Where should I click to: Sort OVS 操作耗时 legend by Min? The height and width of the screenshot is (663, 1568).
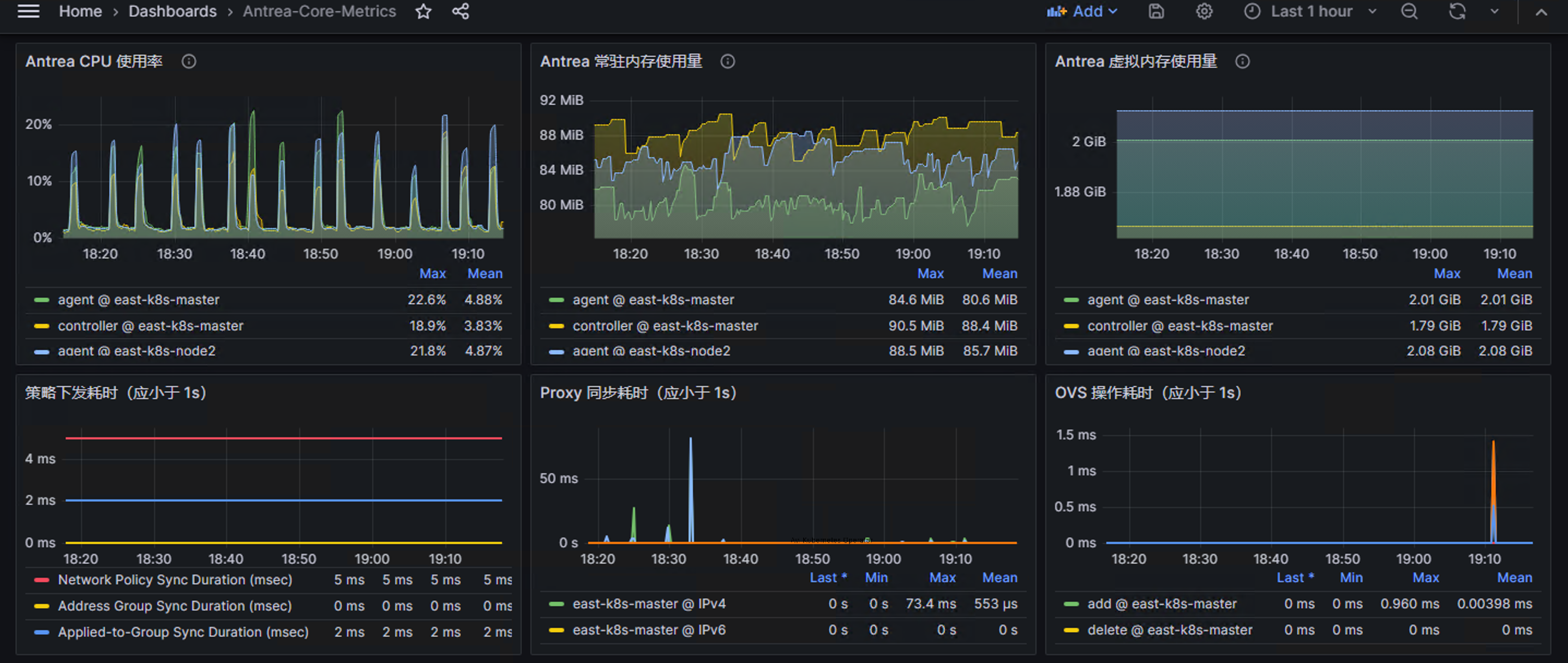point(1351,578)
